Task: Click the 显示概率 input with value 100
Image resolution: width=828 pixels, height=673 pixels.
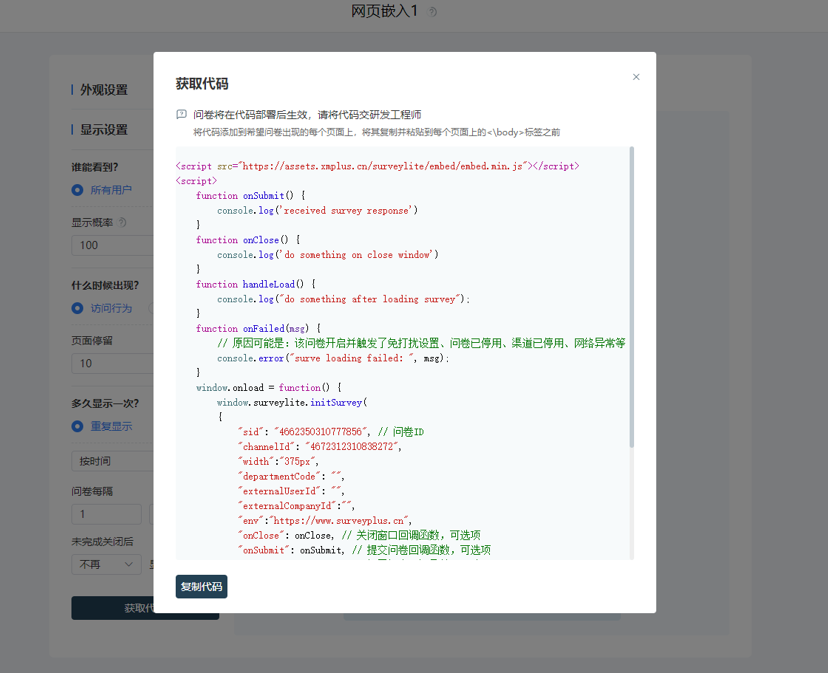Action: coord(112,245)
